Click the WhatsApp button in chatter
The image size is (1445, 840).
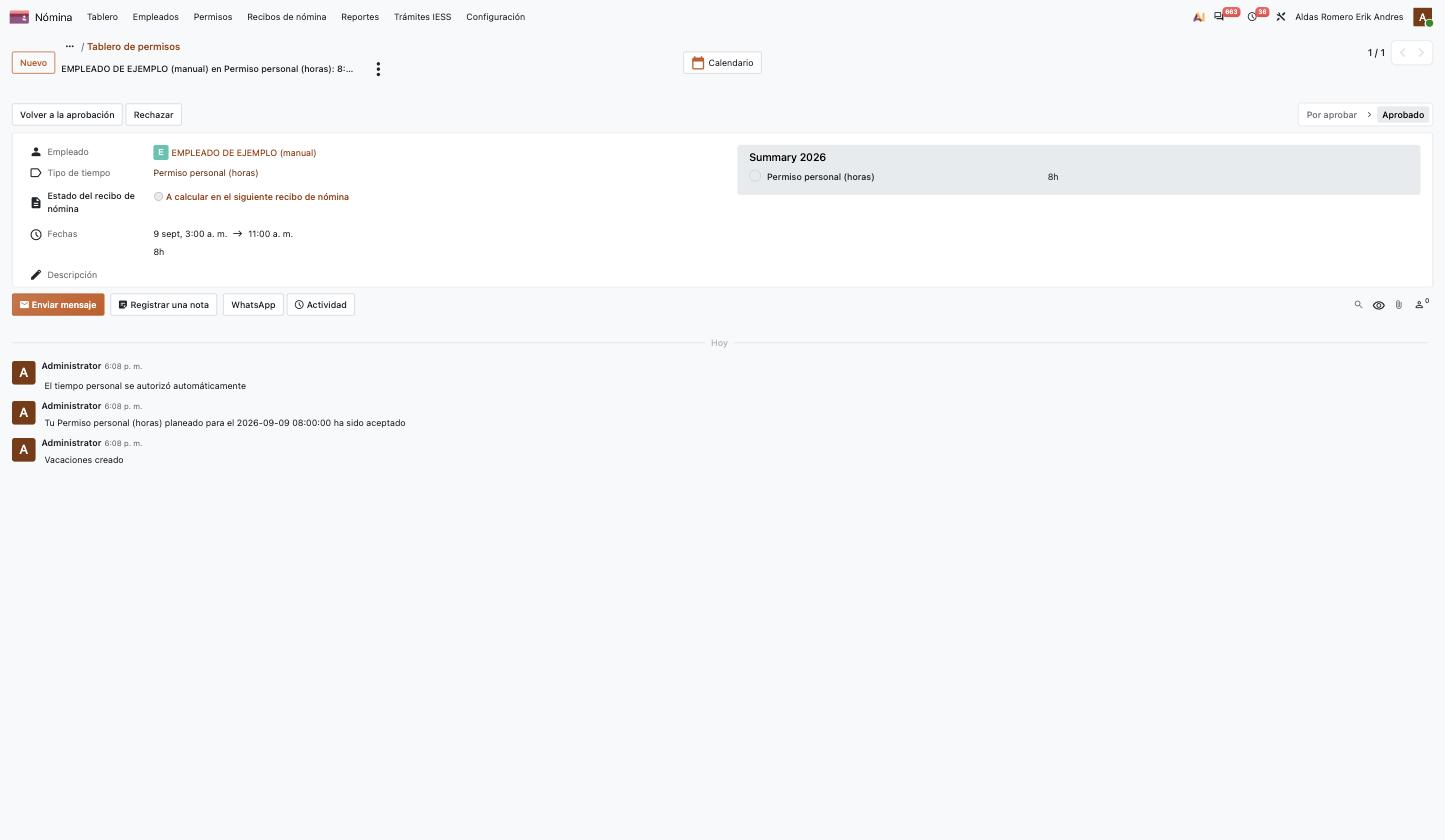click(x=253, y=305)
